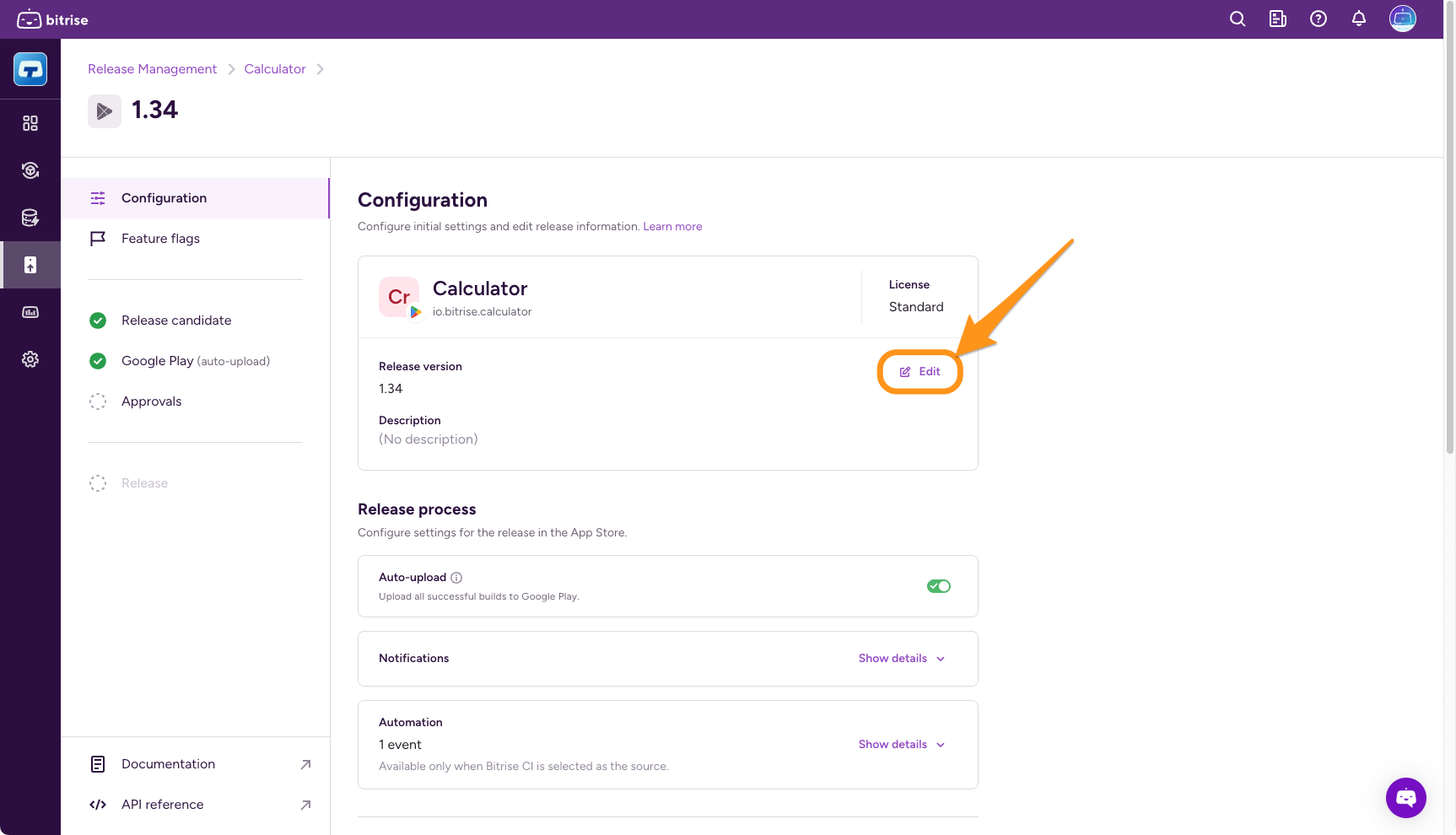Click the user avatar in header
Screen dimensions: 1456x835
pyautogui.click(x=1402, y=19)
